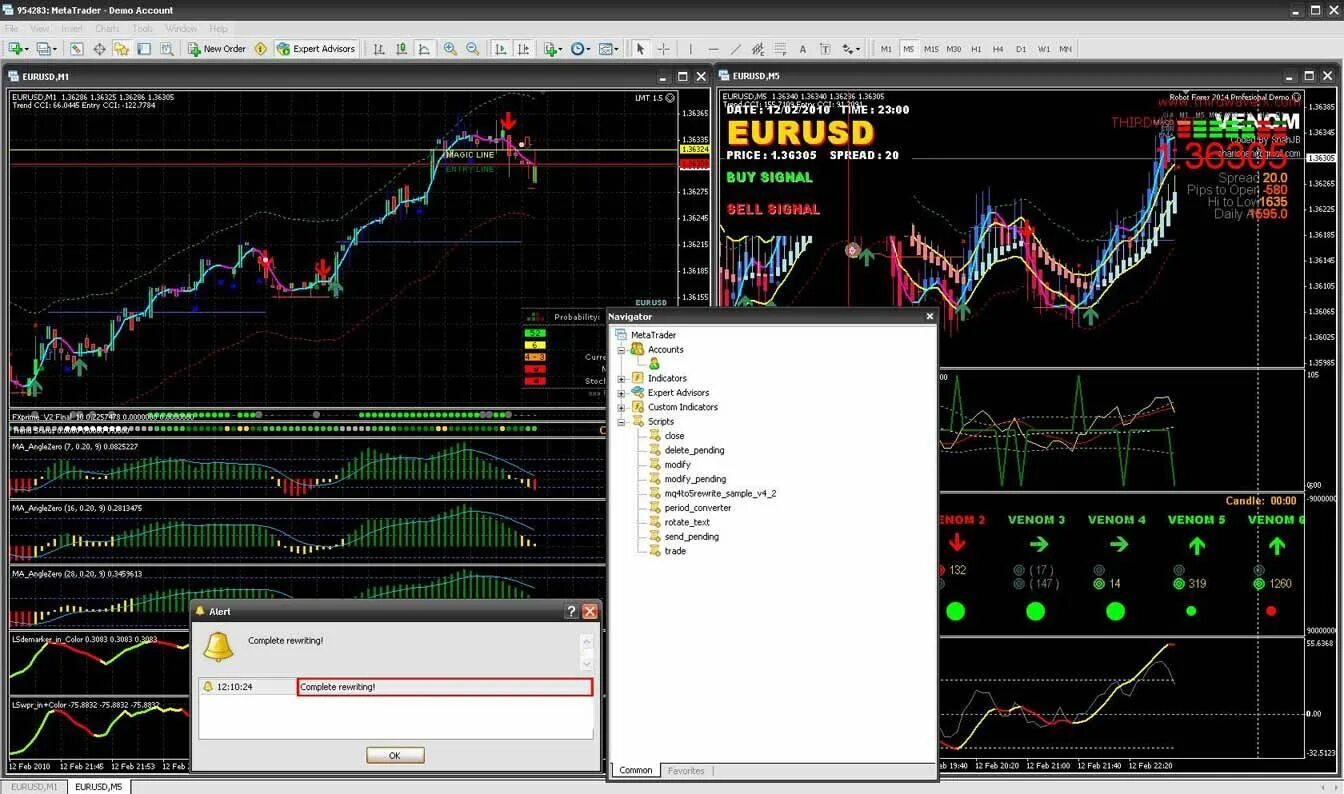Set timeframe to MN
The width and height of the screenshot is (1344, 794).
[x=1066, y=49]
